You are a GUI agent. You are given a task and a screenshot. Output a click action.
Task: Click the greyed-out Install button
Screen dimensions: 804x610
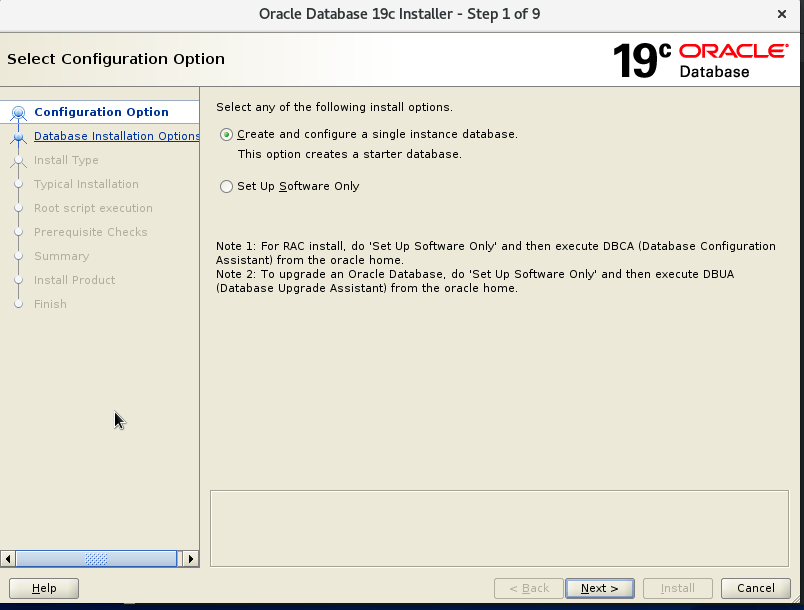[677, 588]
